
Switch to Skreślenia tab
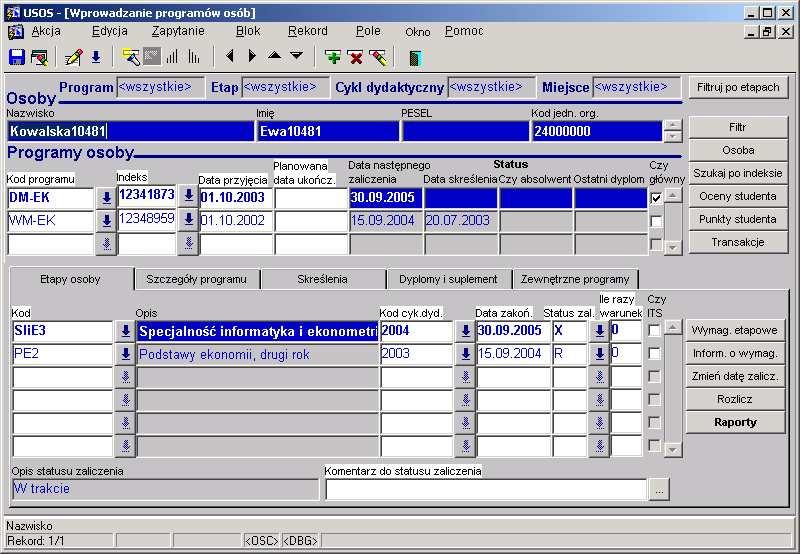(x=322, y=279)
